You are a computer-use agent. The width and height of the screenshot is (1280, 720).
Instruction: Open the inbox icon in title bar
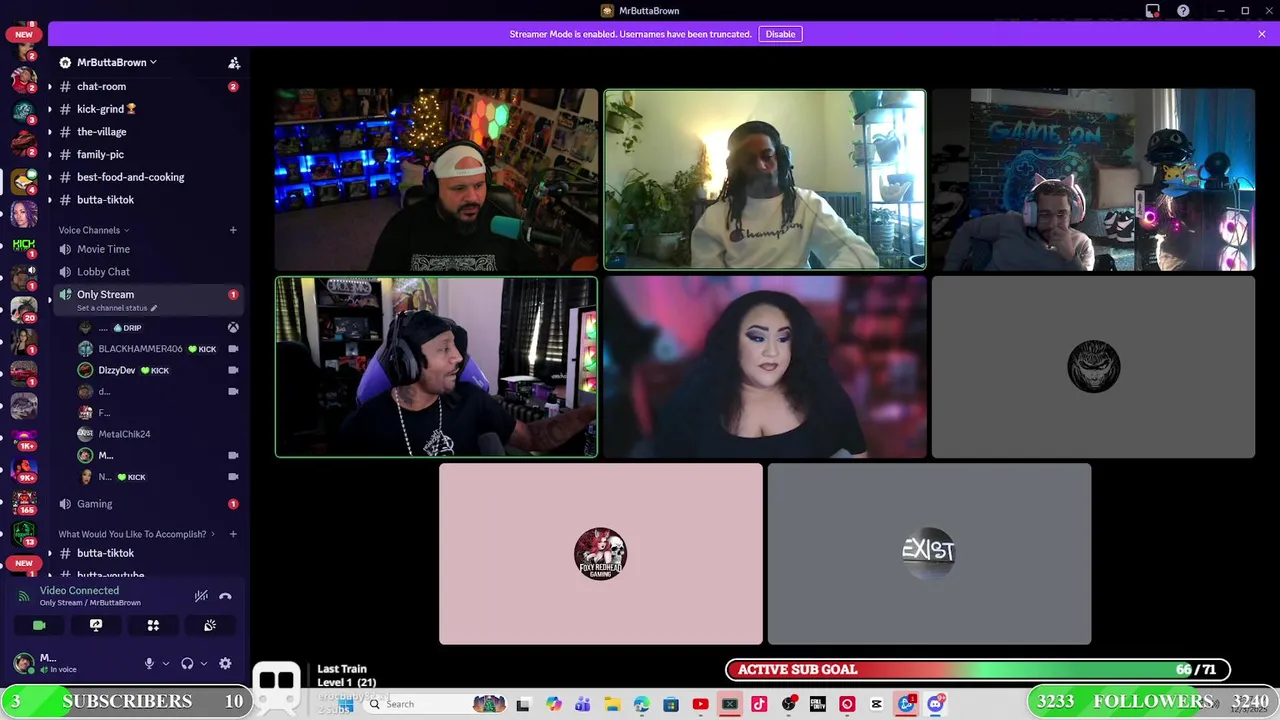tap(1153, 11)
